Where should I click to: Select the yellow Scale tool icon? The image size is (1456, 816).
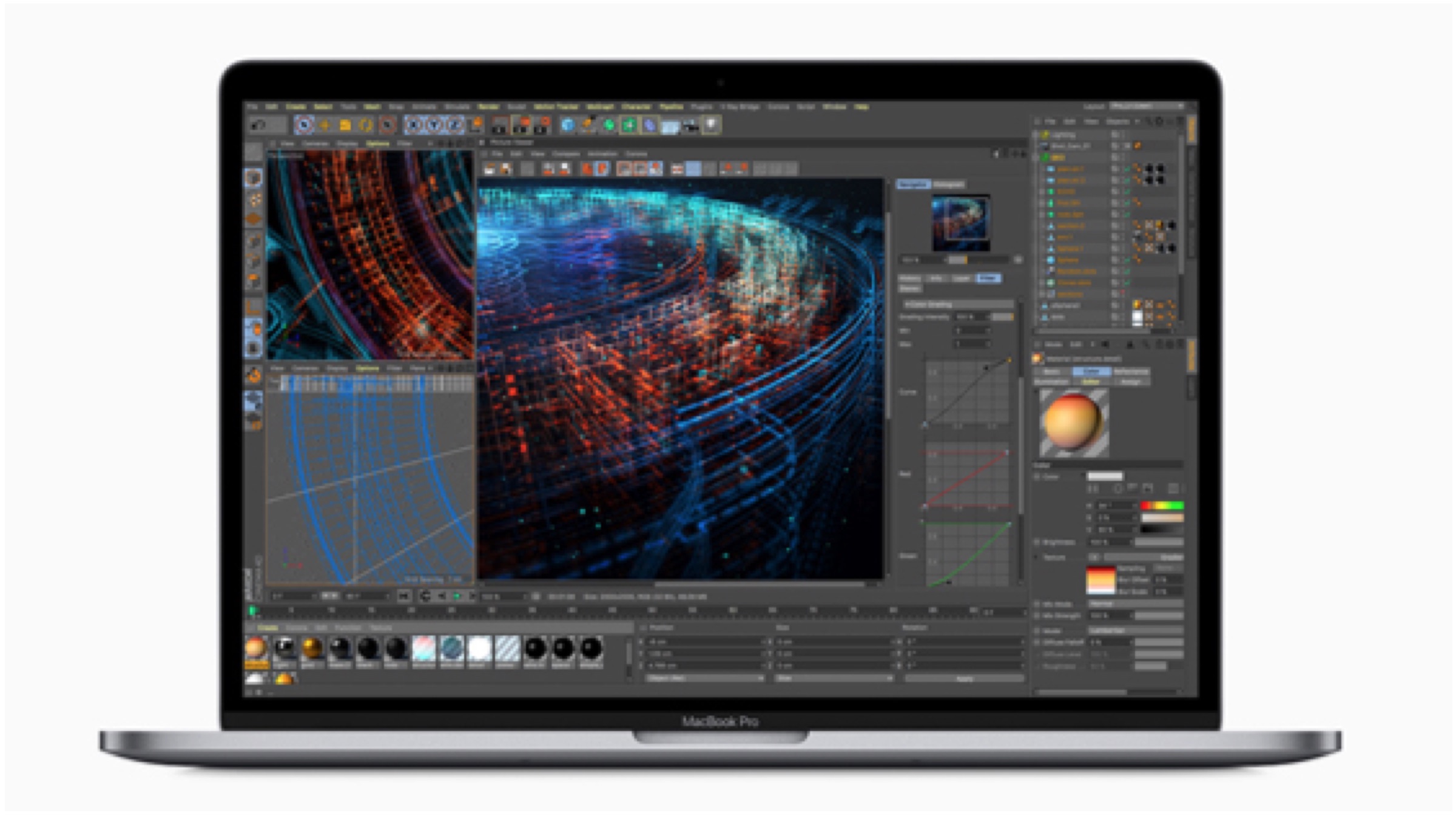coord(345,126)
